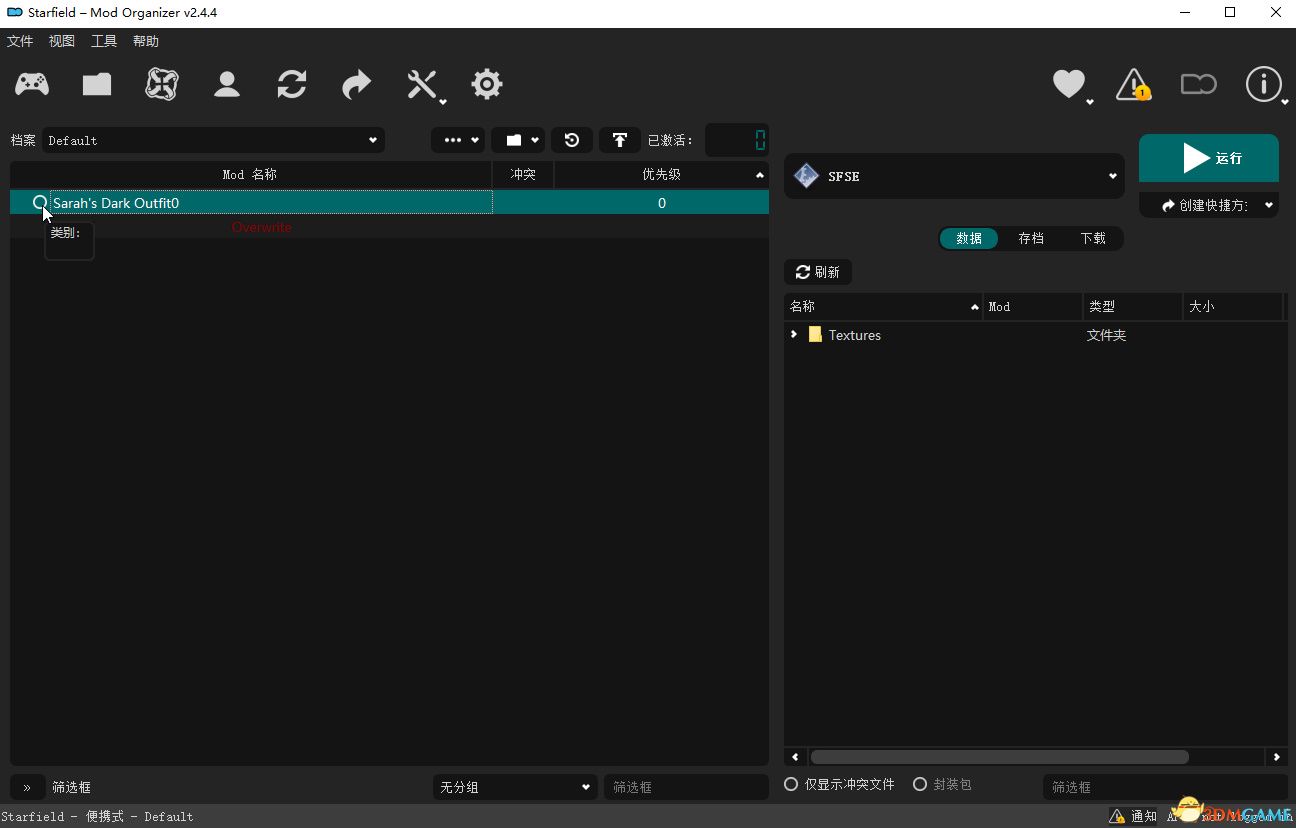Screen dimensions: 1296x828
Task: Toggle the 仅显示冲突文件 option
Action: (791, 785)
